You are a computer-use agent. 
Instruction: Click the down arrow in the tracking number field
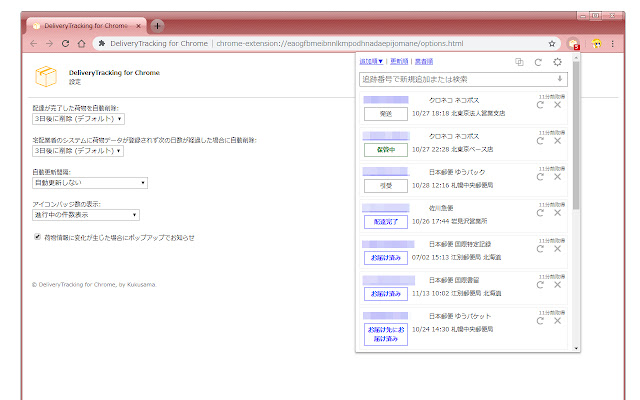point(560,79)
